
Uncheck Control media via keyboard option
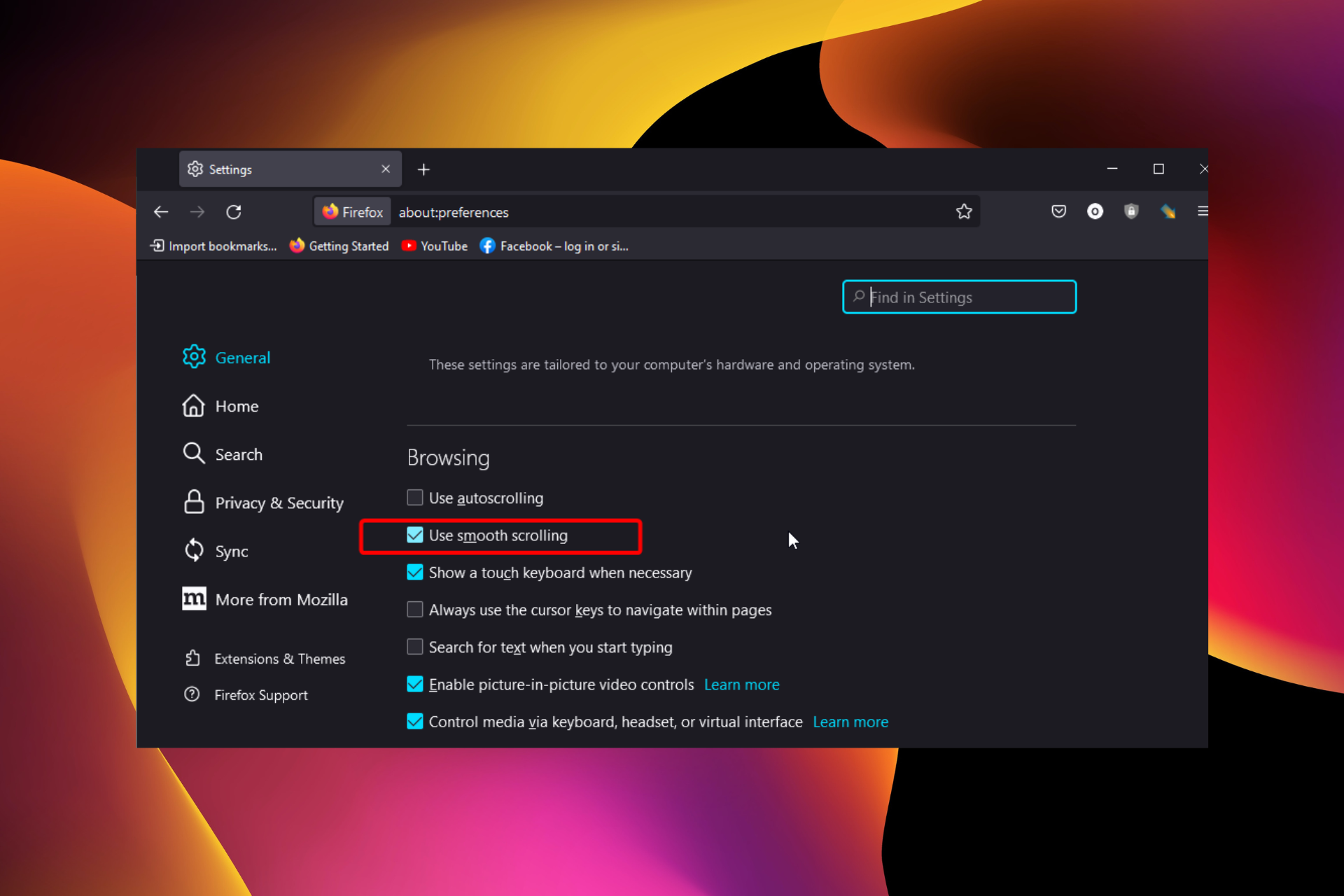[415, 721]
